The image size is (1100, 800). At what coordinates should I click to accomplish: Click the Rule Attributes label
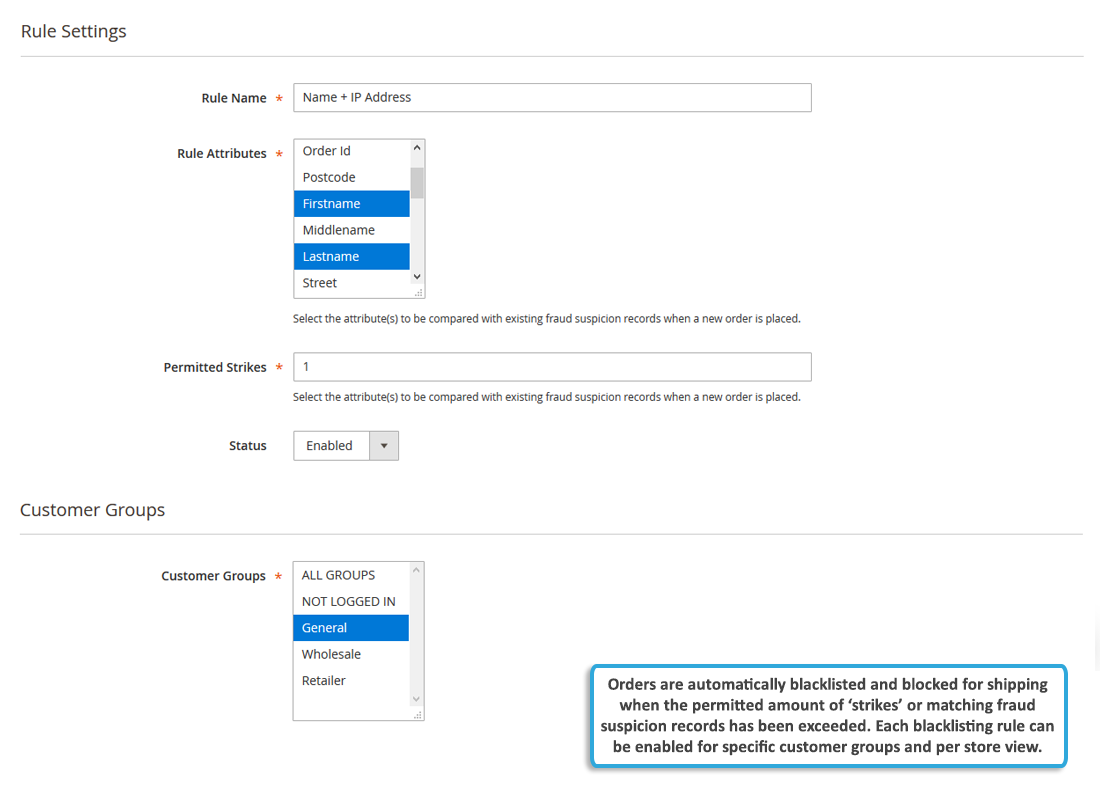[x=222, y=154]
